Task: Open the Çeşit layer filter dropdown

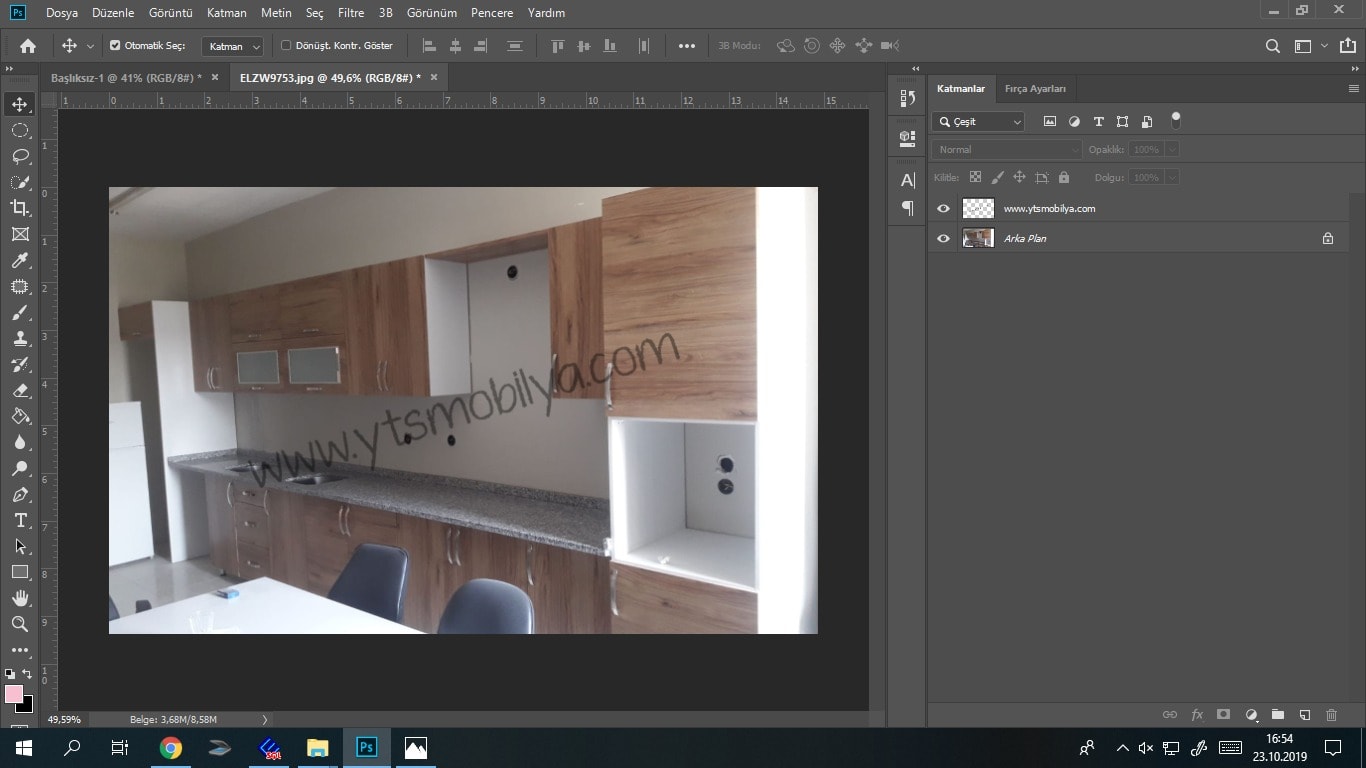Action: click(x=979, y=121)
